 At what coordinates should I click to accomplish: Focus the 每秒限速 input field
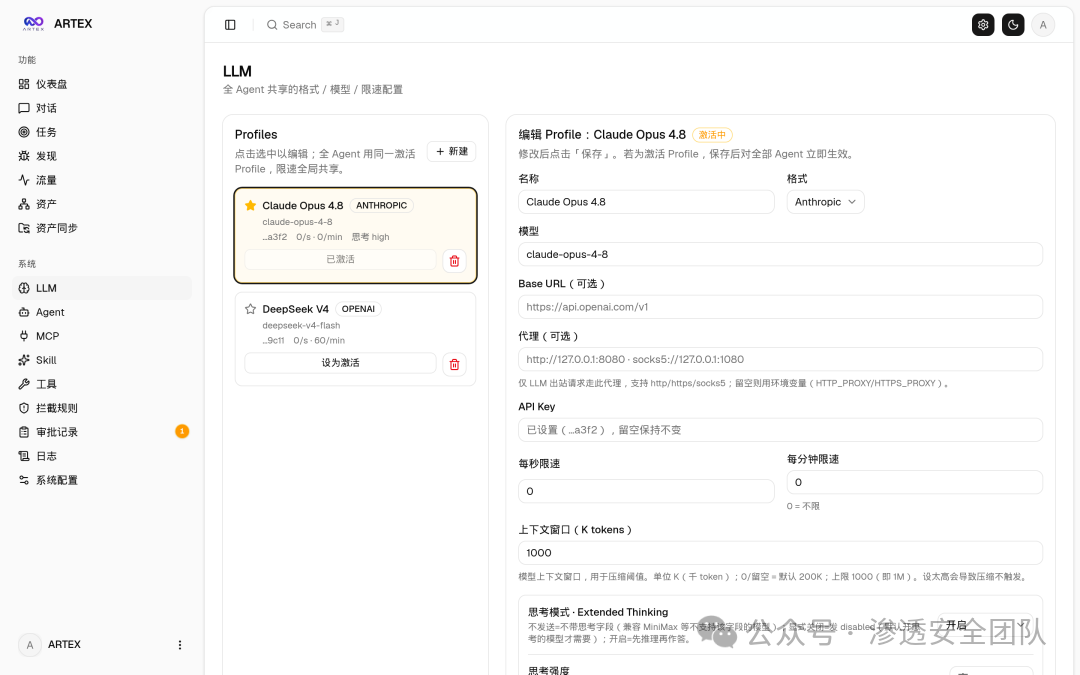tap(646, 491)
